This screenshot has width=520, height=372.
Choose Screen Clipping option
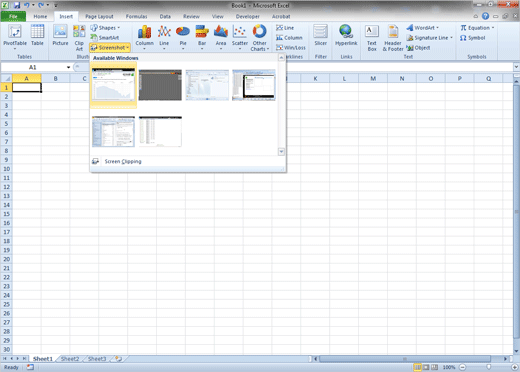tap(123, 161)
